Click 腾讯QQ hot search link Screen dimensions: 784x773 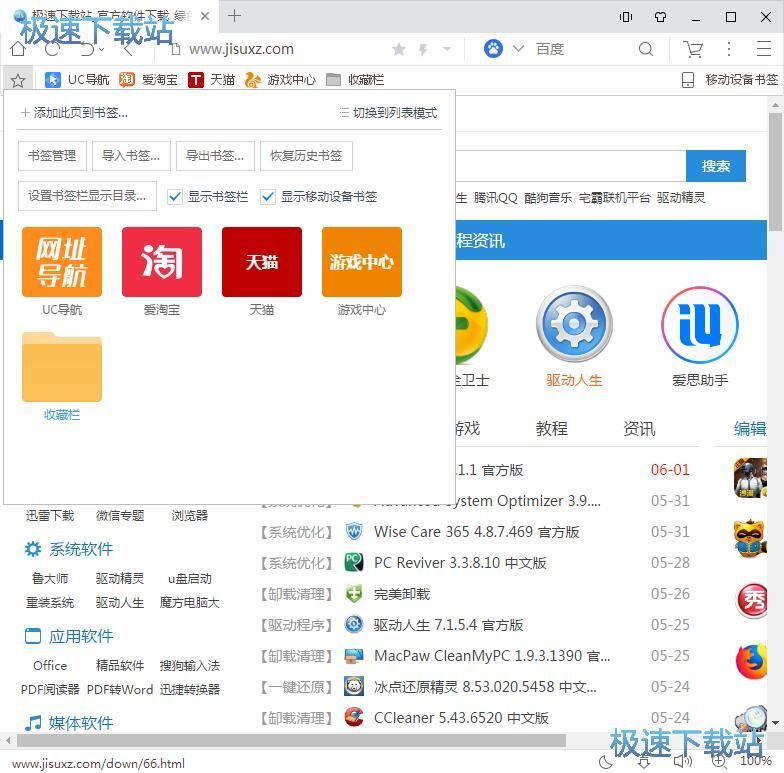click(496, 198)
